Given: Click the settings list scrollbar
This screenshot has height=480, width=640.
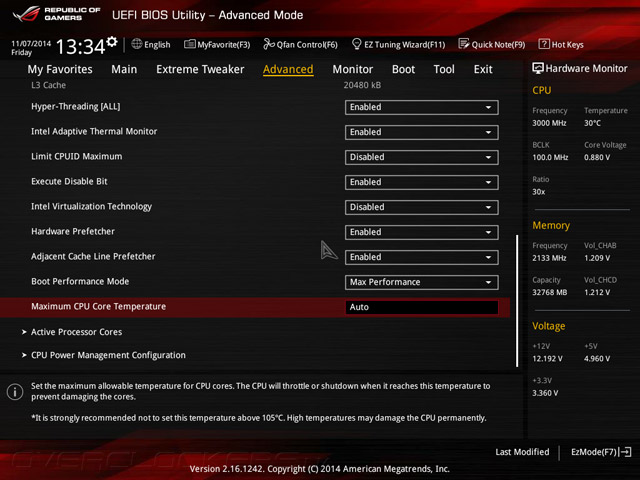Looking at the screenshot, I should pos(517,301).
